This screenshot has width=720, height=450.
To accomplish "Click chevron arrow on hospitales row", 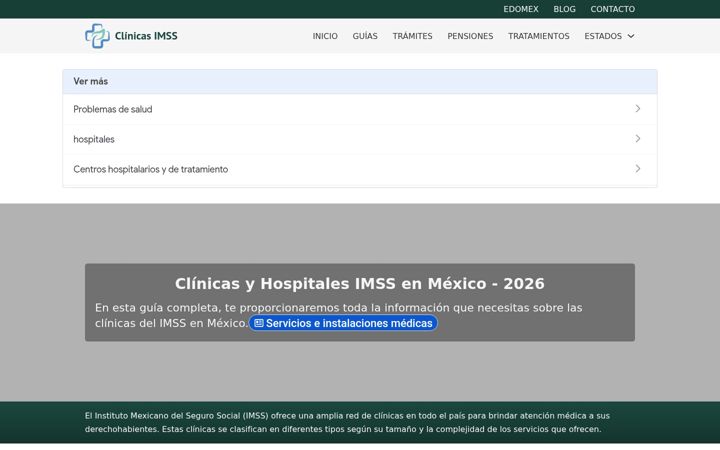I will [638, 139].
